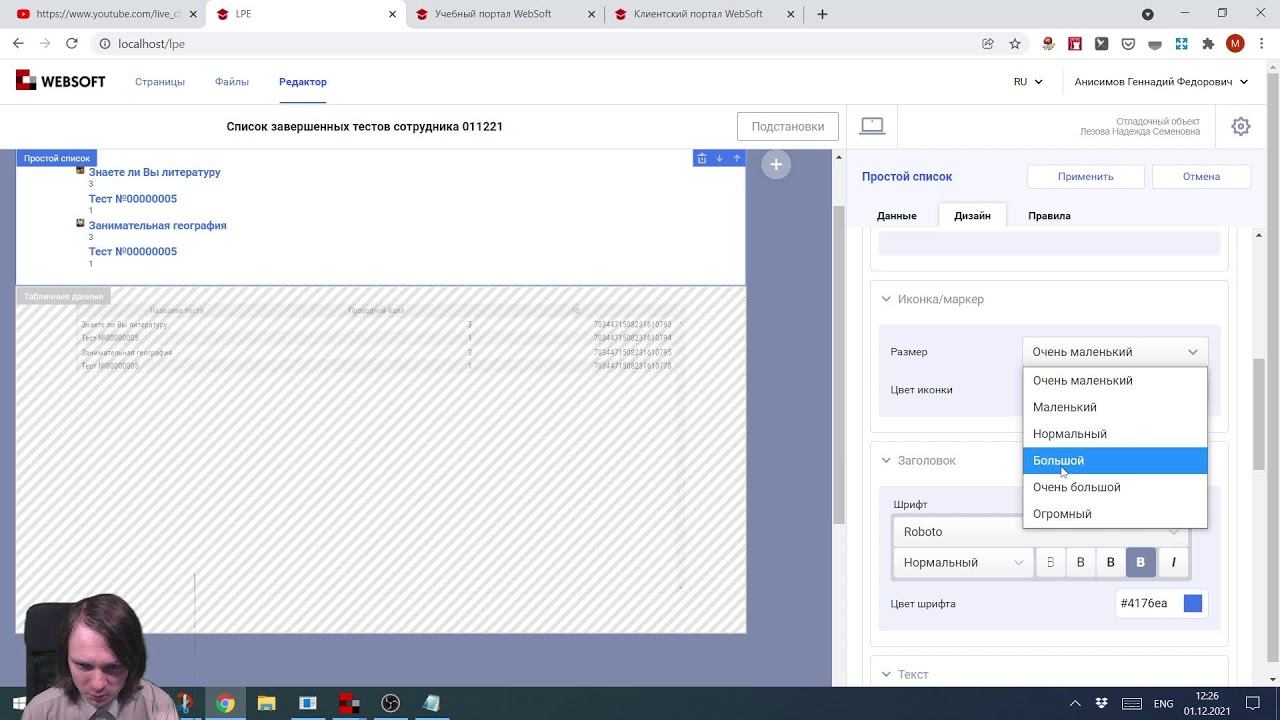1280x720 pixels.
Task: Open the Chrome extensions puzzle menu
Action: tap(1208, 43)
